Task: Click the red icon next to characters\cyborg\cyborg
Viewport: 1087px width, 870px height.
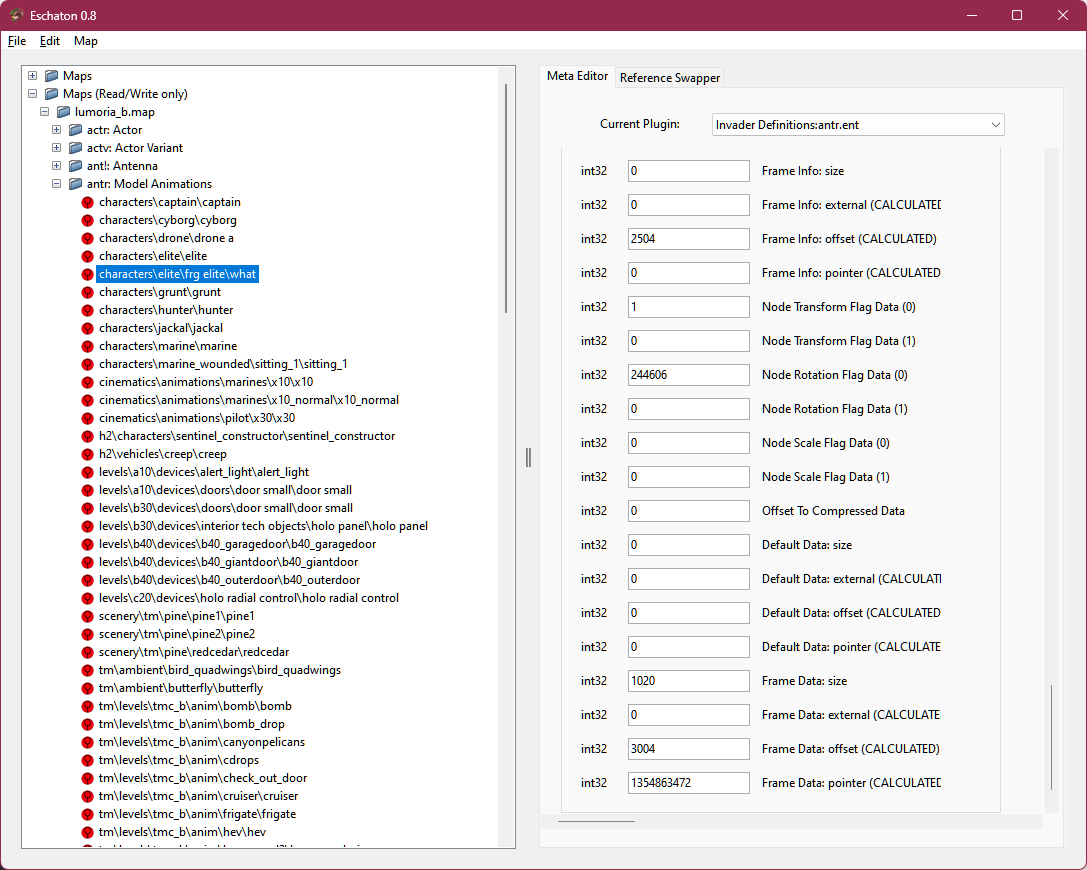Action: pos(89,220)
